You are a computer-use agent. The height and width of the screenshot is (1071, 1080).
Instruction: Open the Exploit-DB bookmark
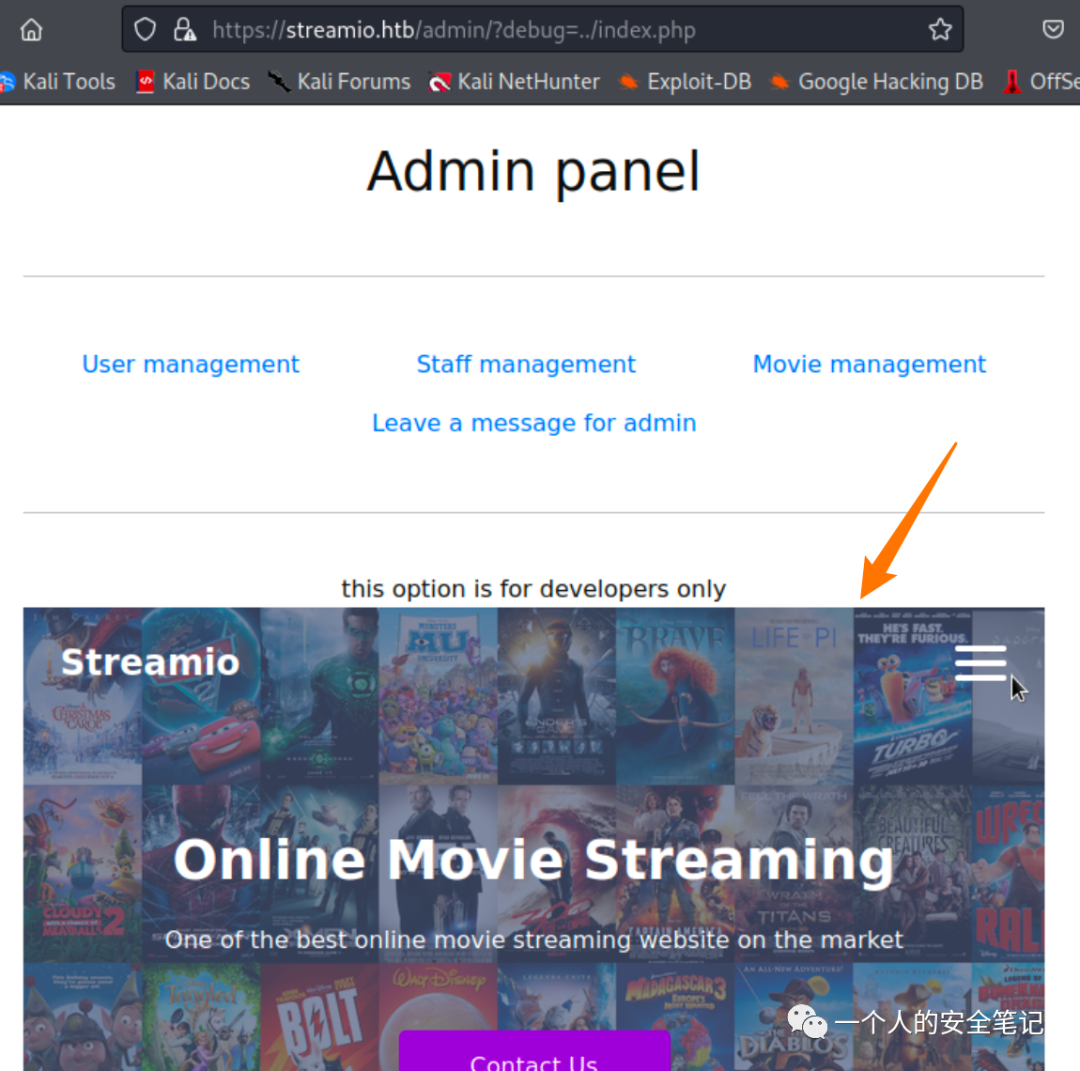pos(685,82)
